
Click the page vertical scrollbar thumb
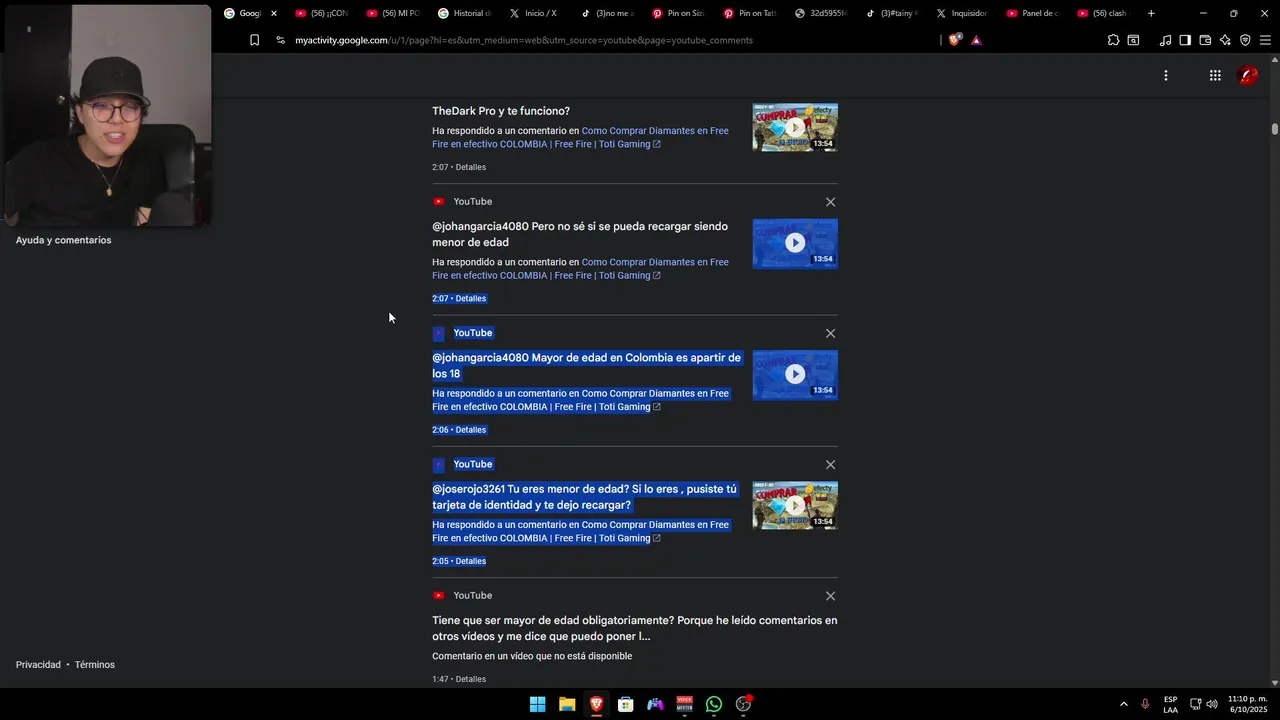tap(1275, 129)
